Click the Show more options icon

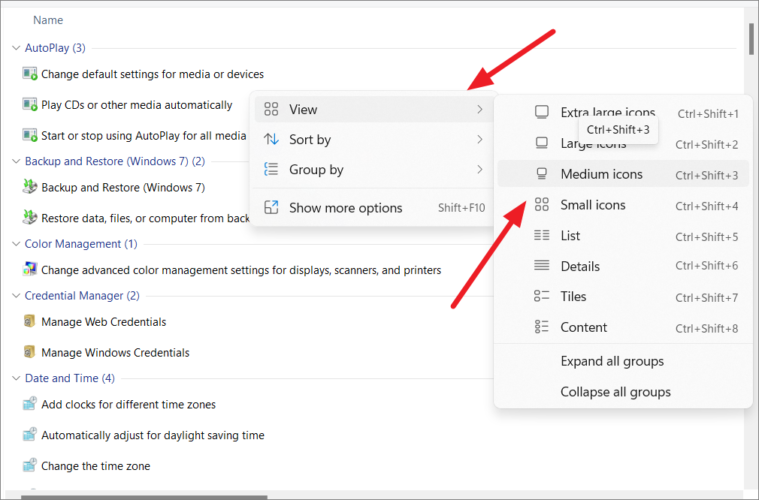(x=271, y=207)
